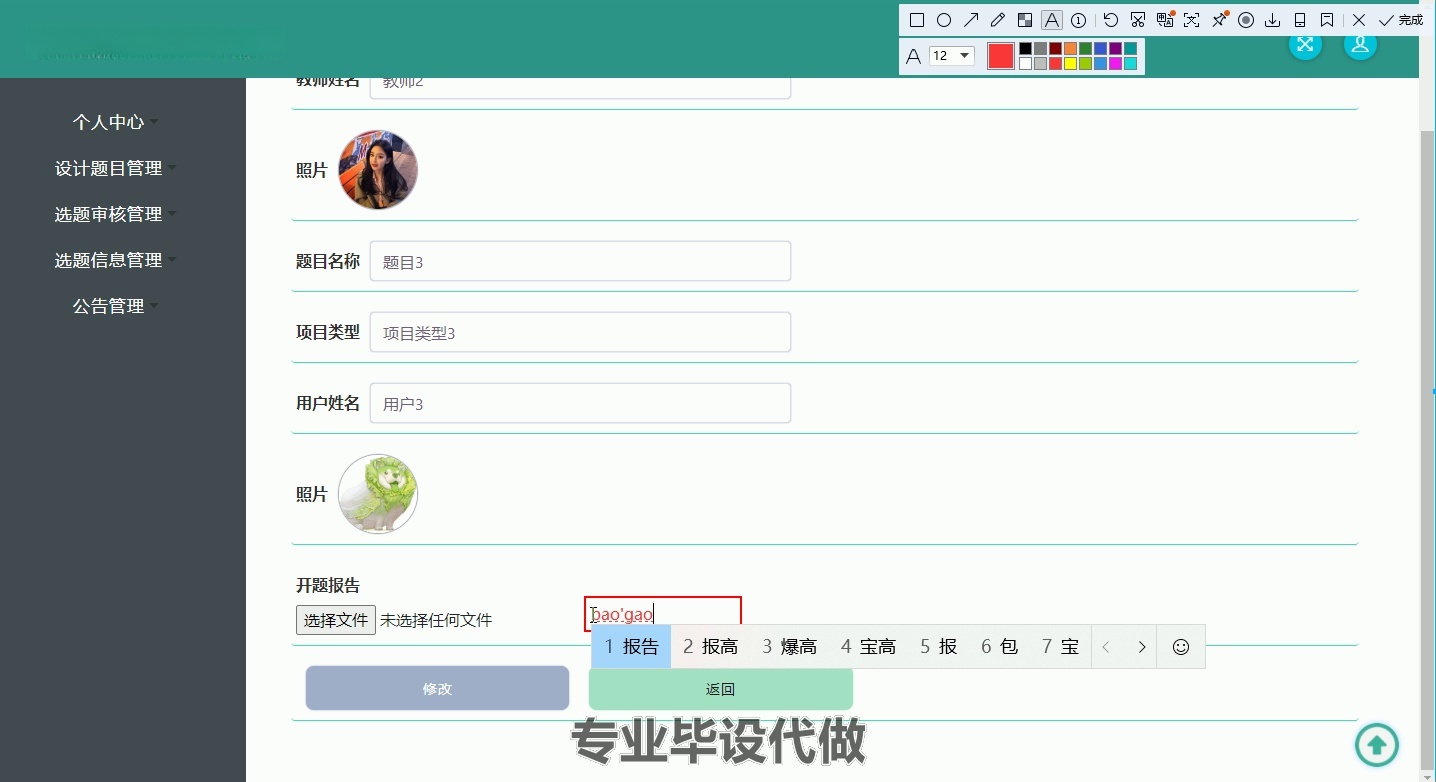Click the 开题报告 field label
The image size is (1436, 782).
coord(328,585)
